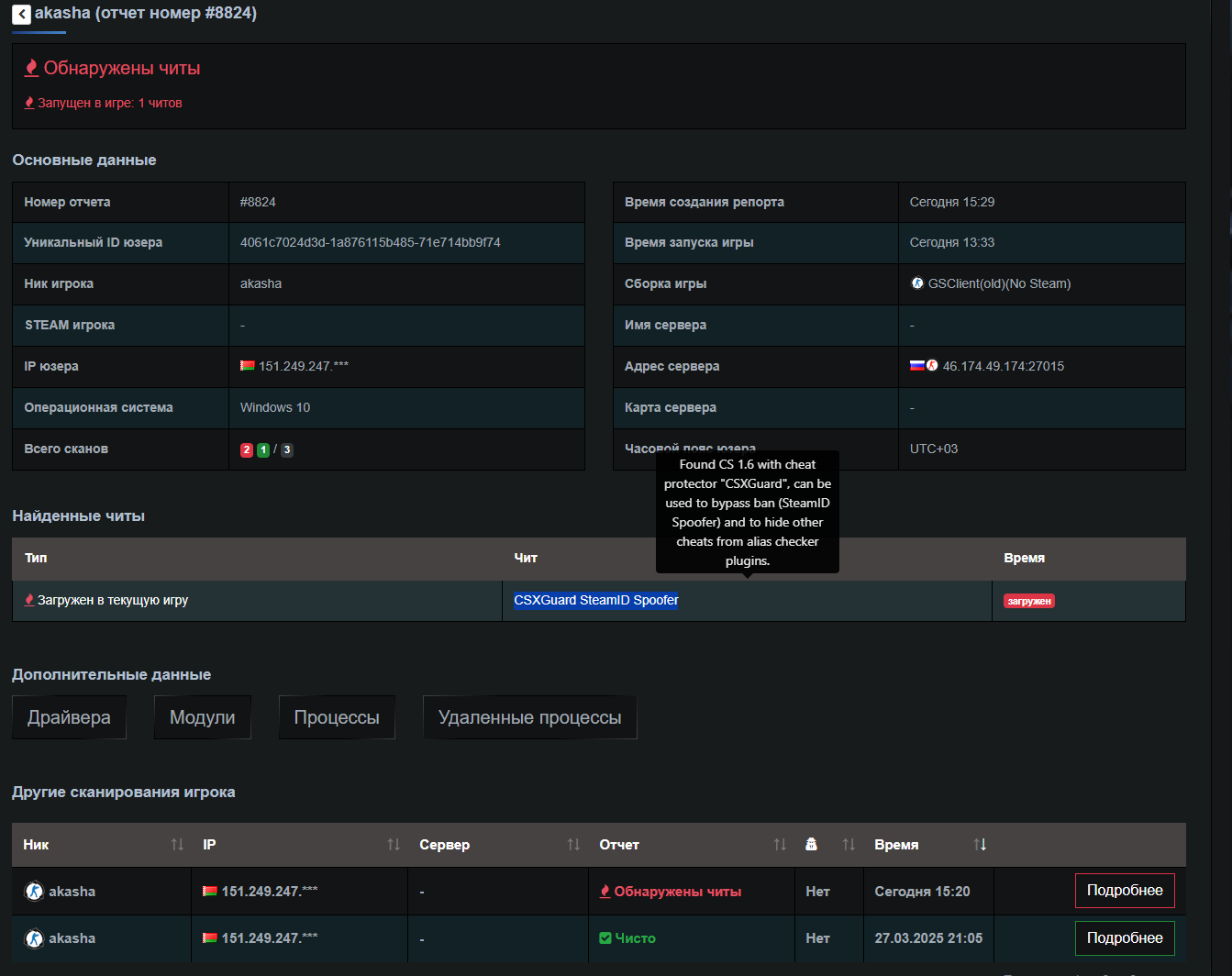Click the 'akasha (отчет номер #8824)' page title
This screenshot has width=1232, height=976.
click(146, 13)
